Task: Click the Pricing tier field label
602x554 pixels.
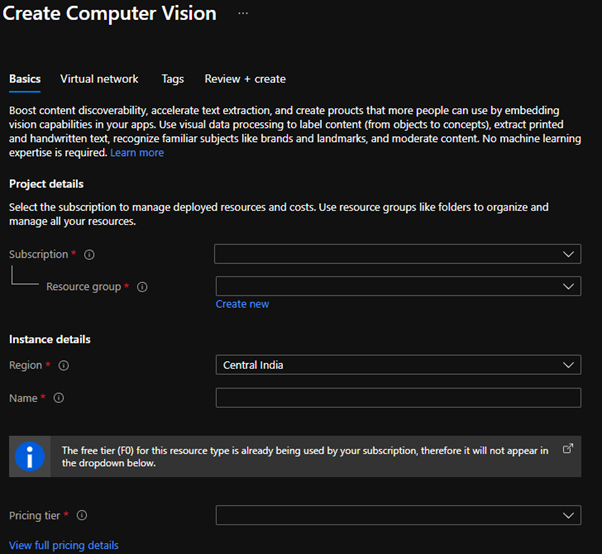Action: [35, 516]
